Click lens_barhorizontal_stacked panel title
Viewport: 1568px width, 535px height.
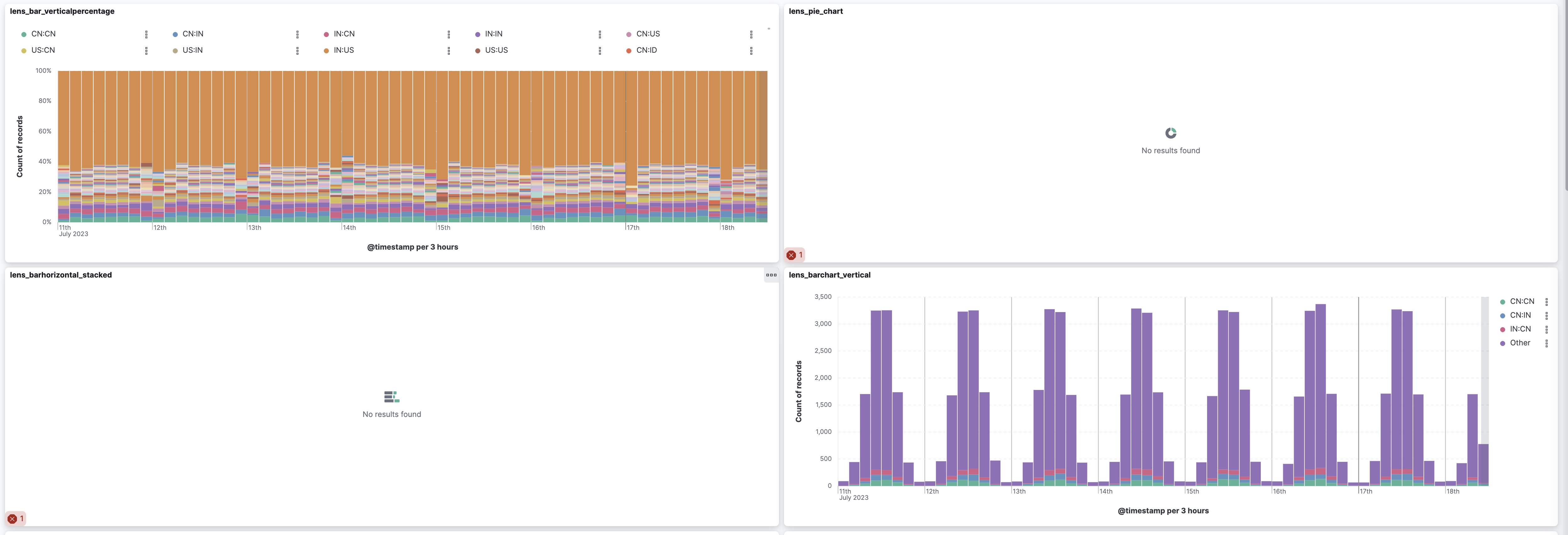61,275
